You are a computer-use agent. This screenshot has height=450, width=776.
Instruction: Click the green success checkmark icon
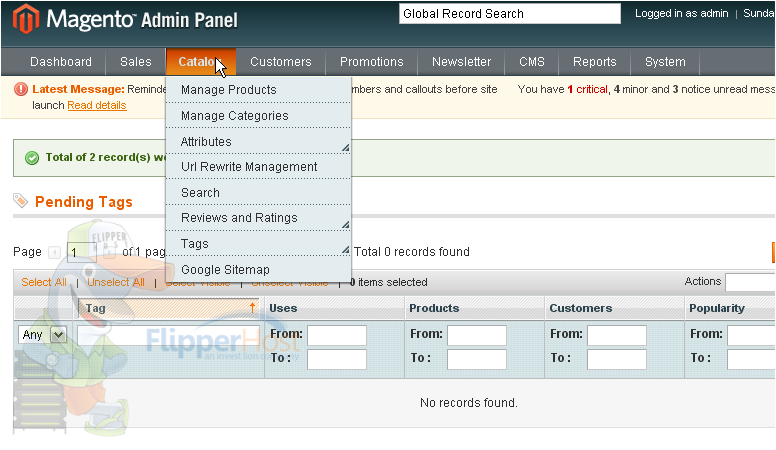(32, 158)
